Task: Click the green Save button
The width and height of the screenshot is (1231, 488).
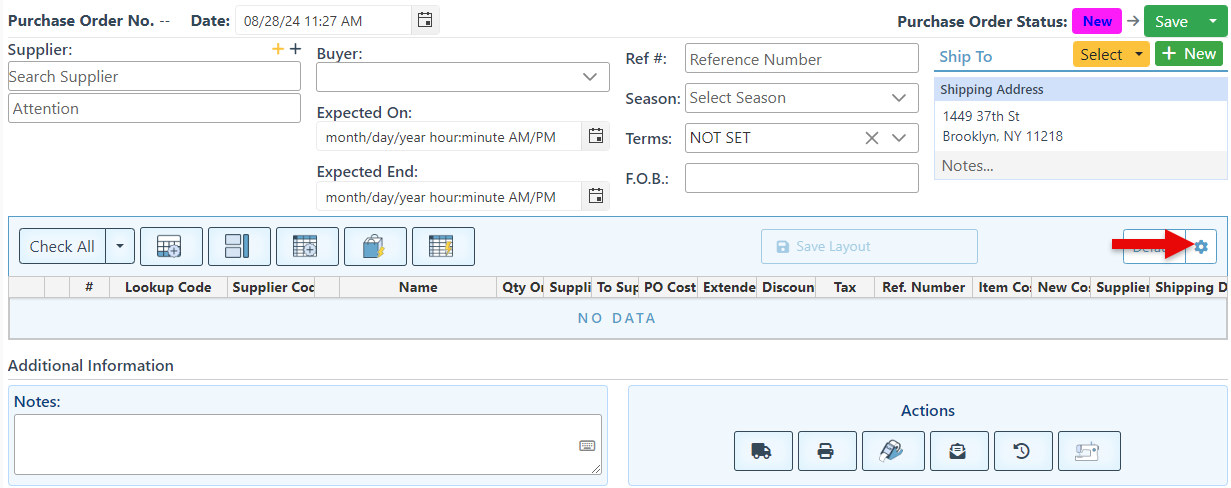Action: click(x=1171, y=22)
